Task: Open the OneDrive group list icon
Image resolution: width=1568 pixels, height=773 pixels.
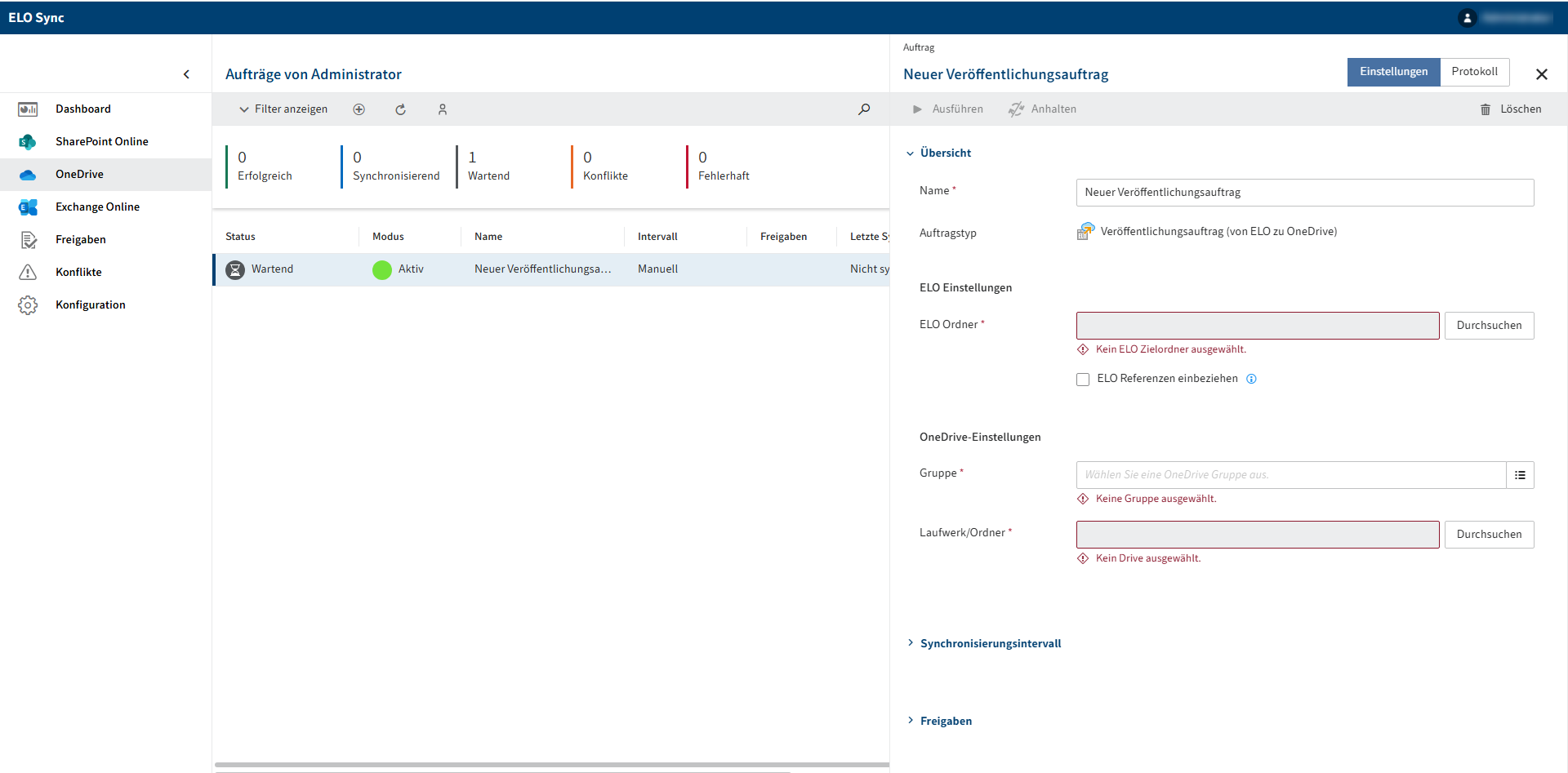Action: tap(1520, 475)
